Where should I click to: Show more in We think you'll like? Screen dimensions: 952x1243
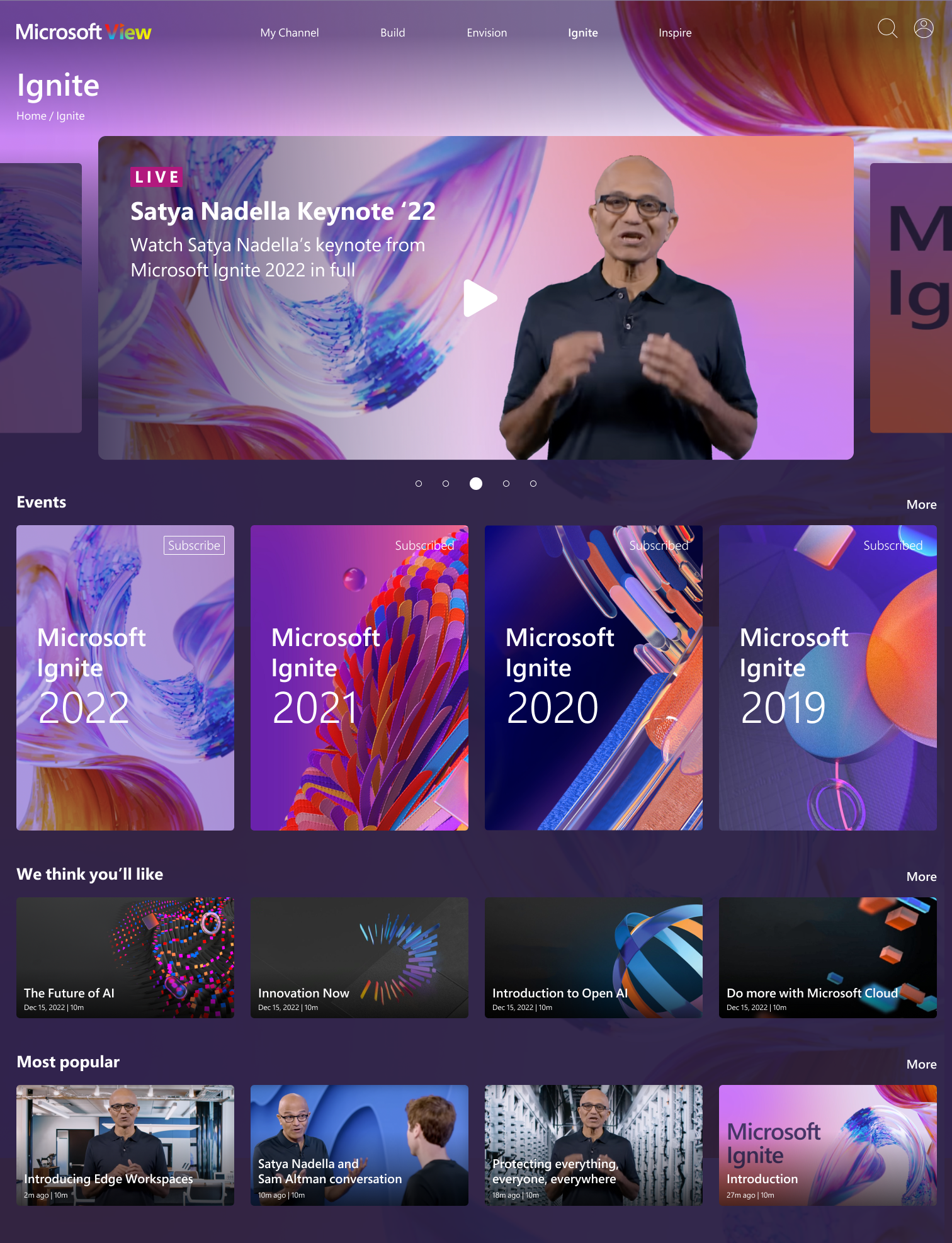pos(921,877)
